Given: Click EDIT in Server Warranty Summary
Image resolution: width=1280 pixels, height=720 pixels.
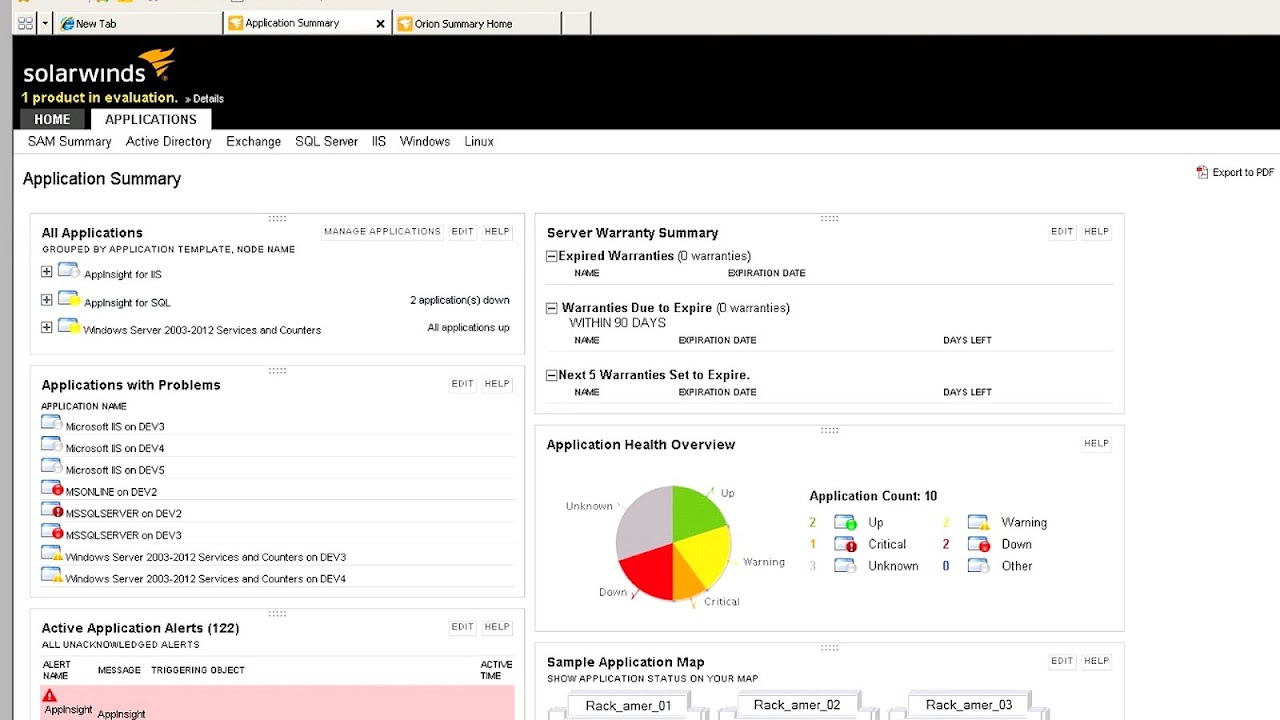Looking at the screenshot, I should coord(1062,231).
